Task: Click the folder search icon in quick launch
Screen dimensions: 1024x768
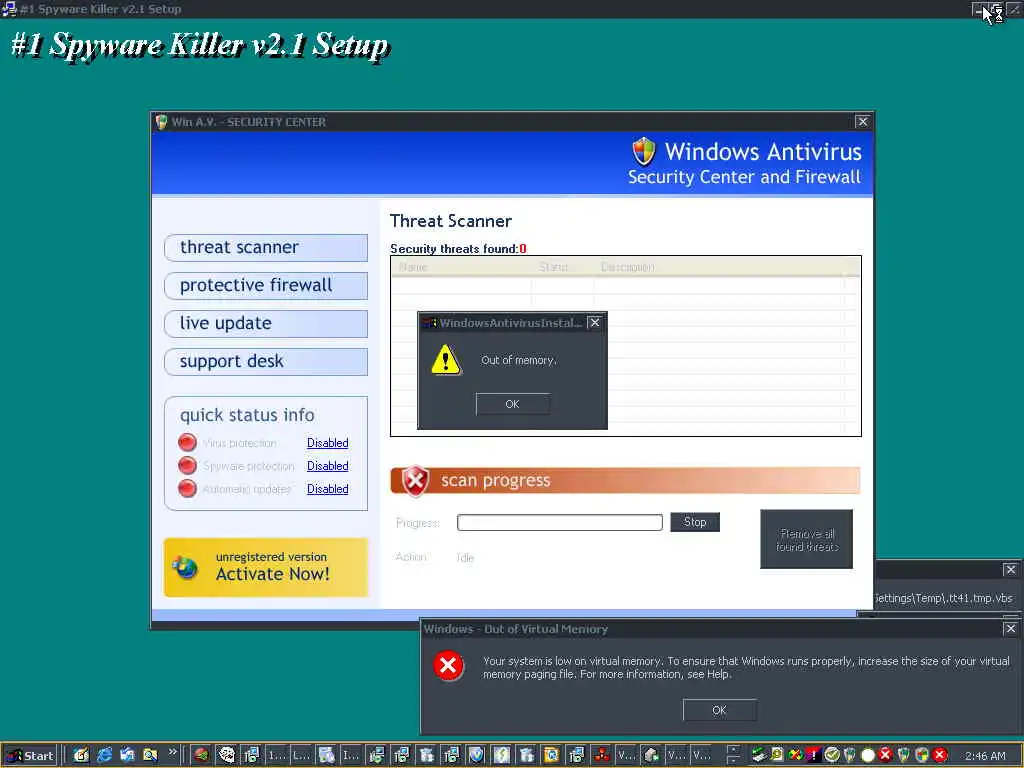Action: tap(150, 755)
